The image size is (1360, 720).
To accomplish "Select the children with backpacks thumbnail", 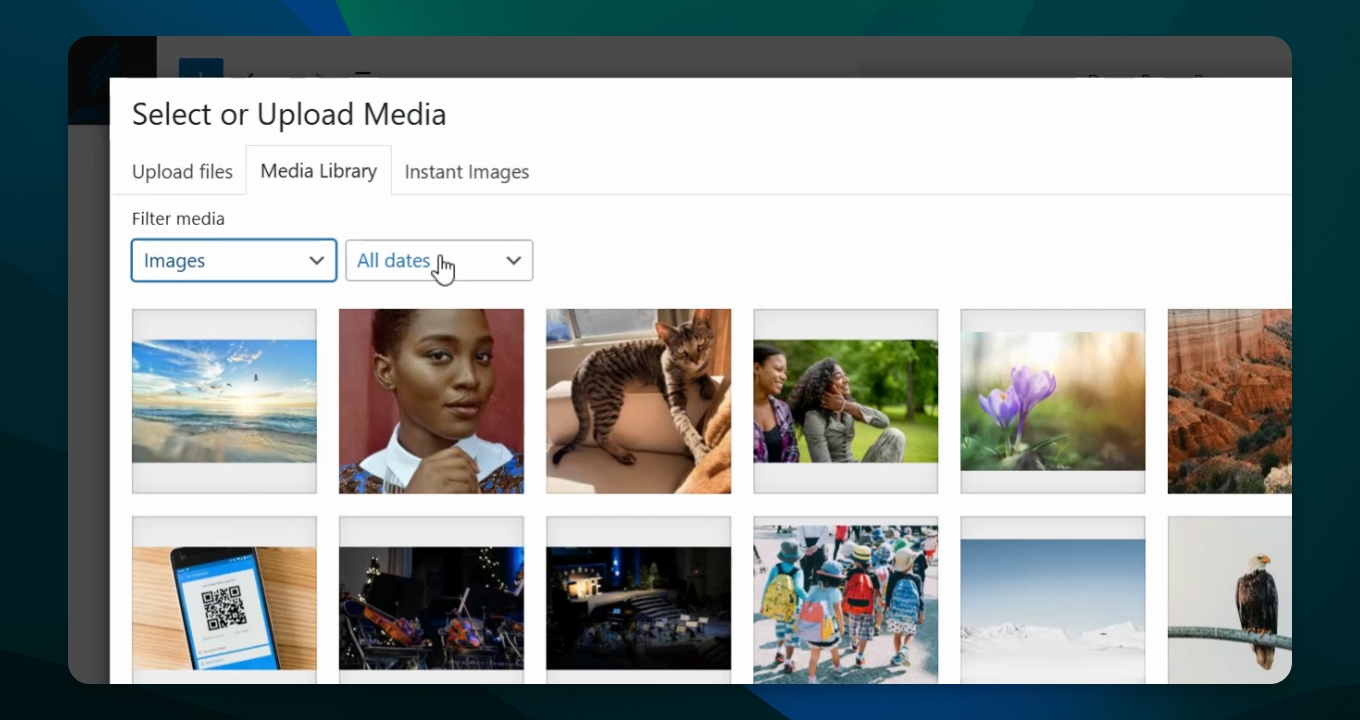I will pos(846,600).
